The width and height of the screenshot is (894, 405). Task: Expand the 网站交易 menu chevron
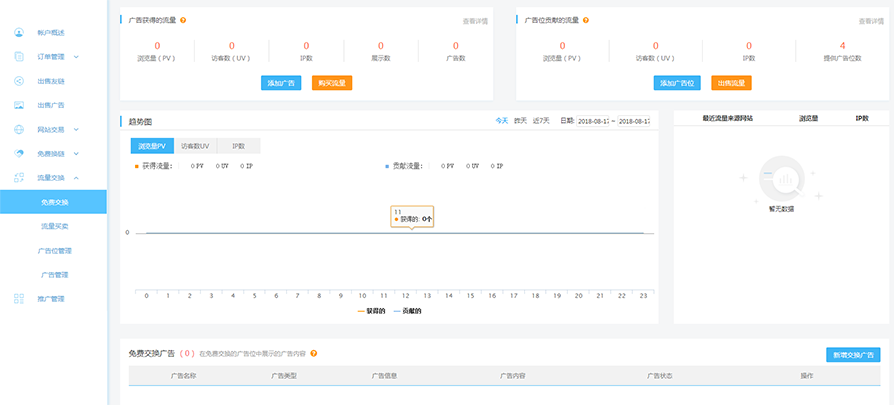coord(76,129)
